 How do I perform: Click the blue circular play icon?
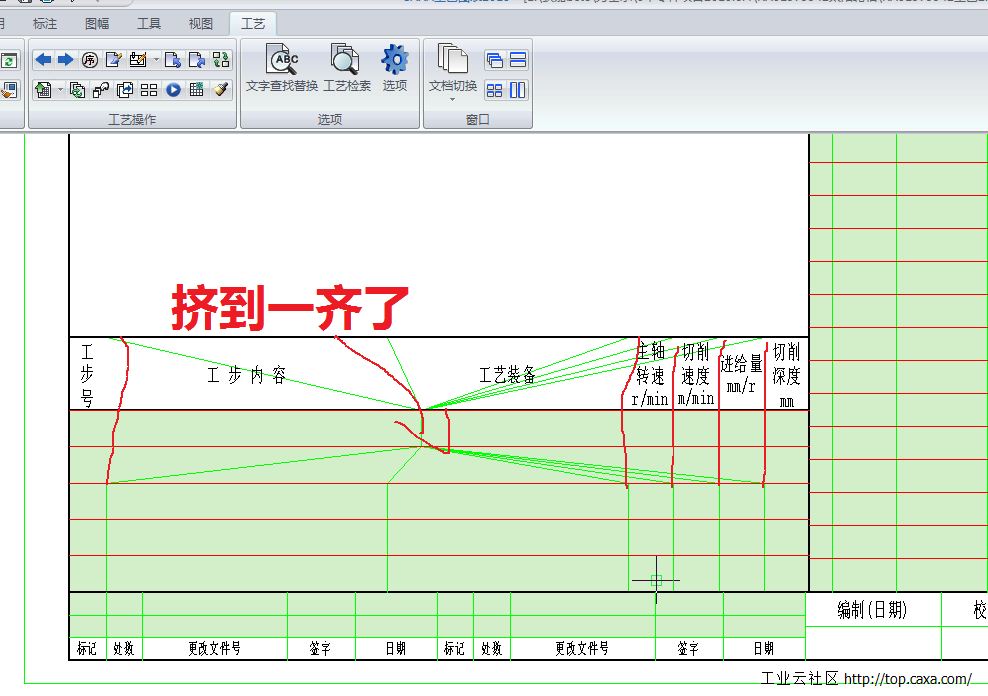pyautogui.click(x=173, y=90)
